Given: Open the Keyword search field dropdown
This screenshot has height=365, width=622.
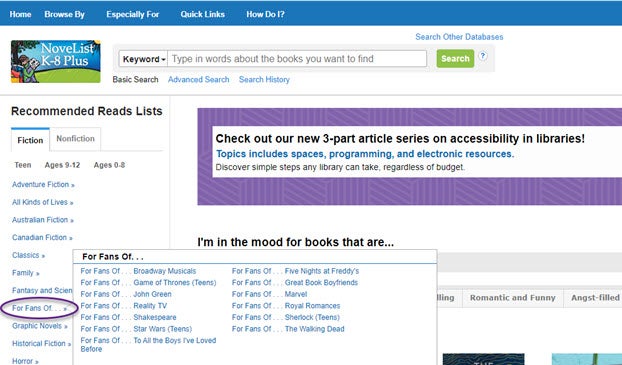Looking at the screenshot, I should point(144,59).
